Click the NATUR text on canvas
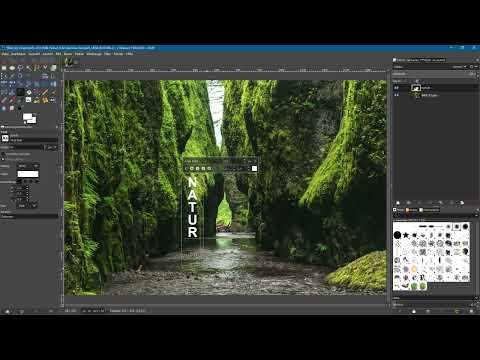This screenshot has height=360, width=480. click(x=192, y=207)
